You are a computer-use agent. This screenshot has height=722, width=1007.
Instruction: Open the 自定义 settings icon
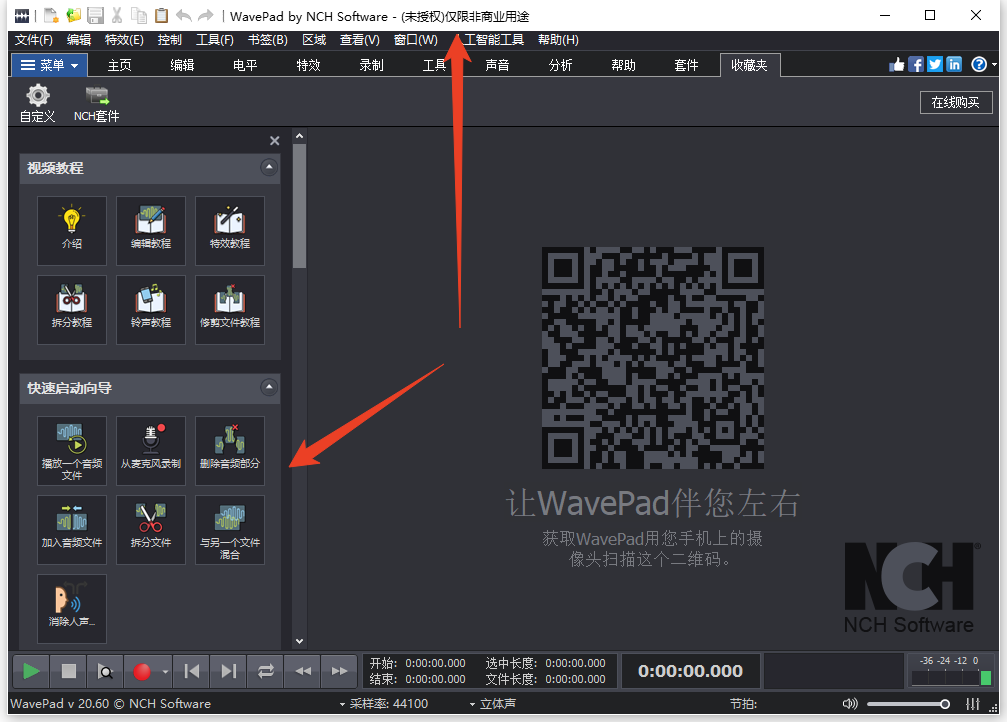(36, 101)
